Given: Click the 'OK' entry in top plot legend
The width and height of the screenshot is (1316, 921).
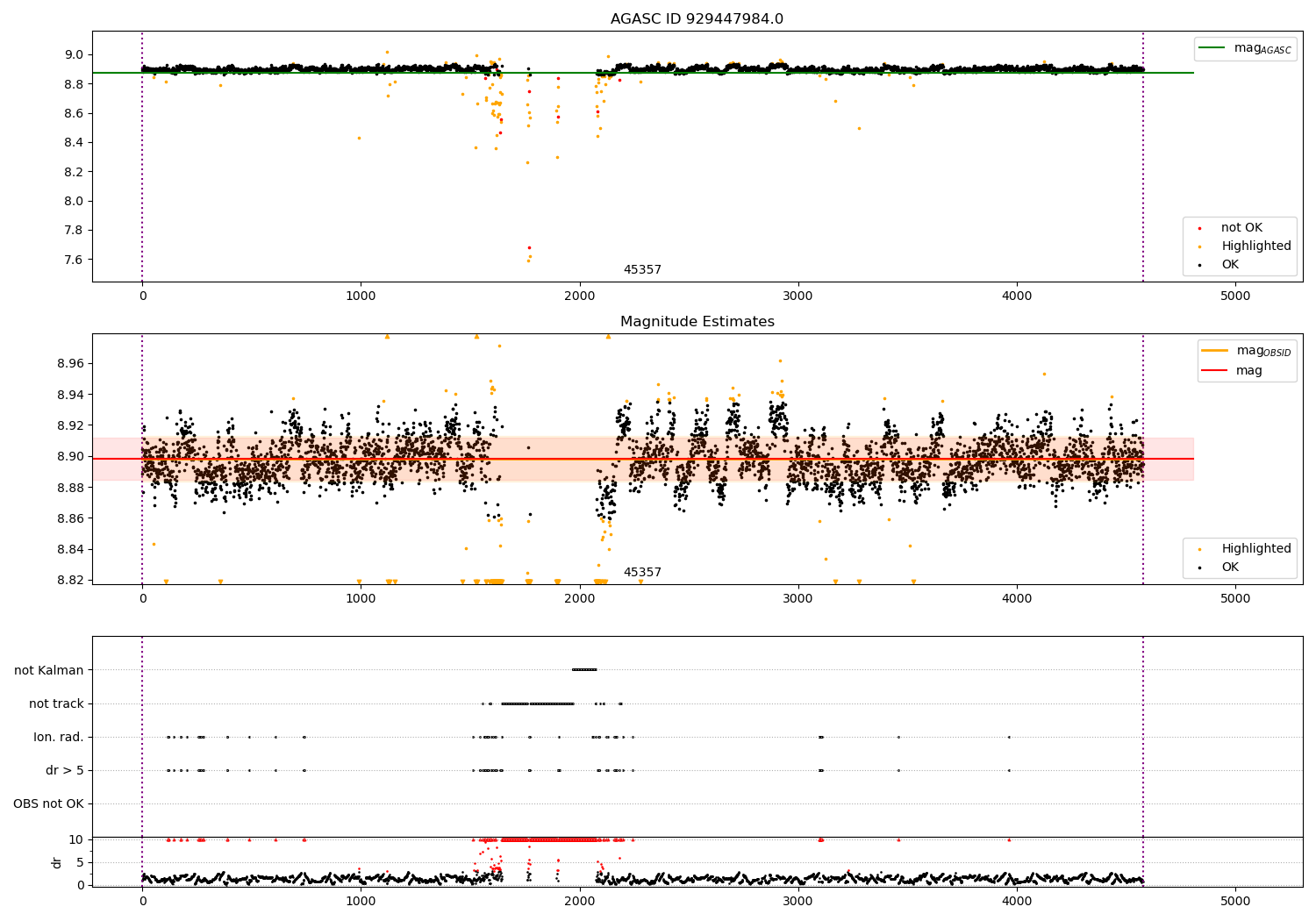Looking at the screenshot, I should point(1230,265).
